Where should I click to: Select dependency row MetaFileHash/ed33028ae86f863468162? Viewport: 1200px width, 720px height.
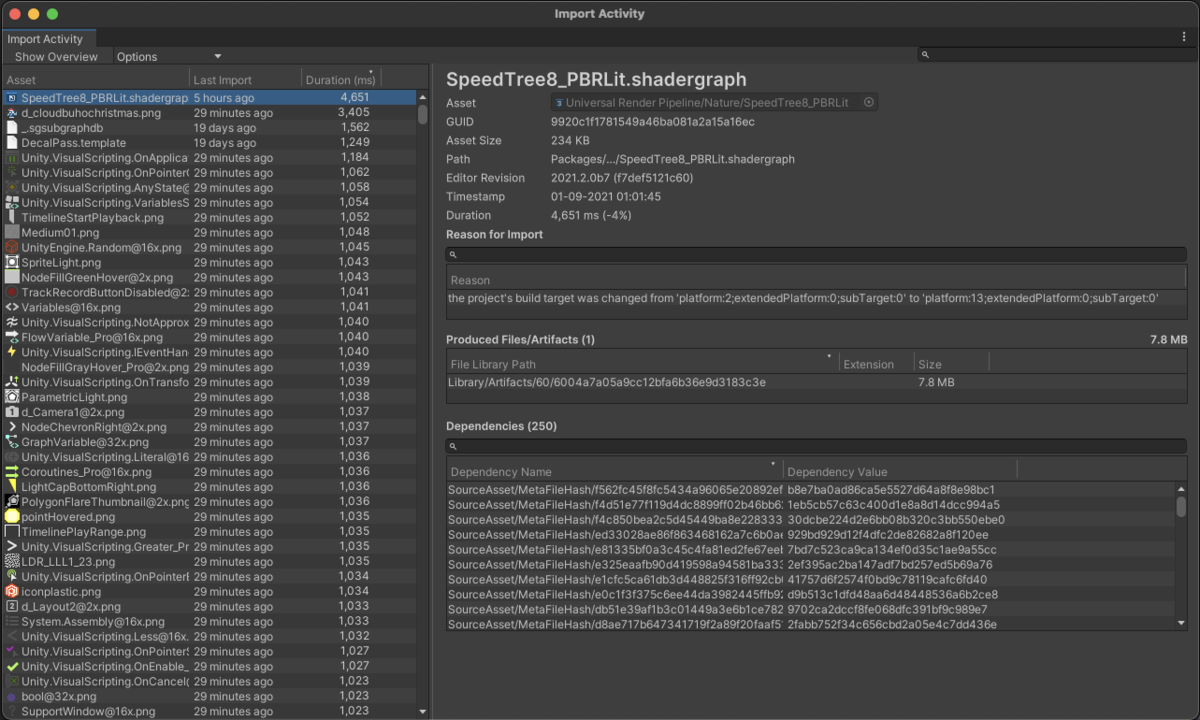tap(811, 535)
